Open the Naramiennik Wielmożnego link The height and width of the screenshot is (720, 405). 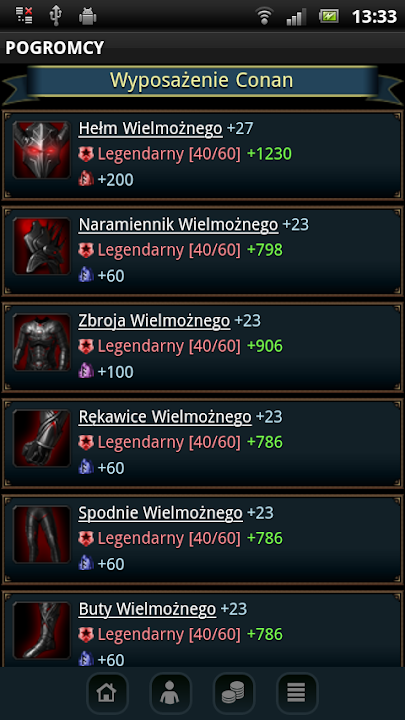[x=179, y=225]
